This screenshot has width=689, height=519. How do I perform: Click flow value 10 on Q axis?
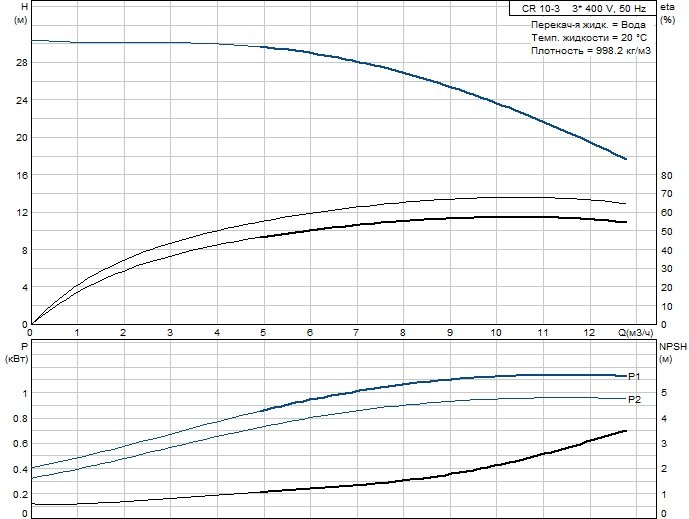(x=496, y=333)
